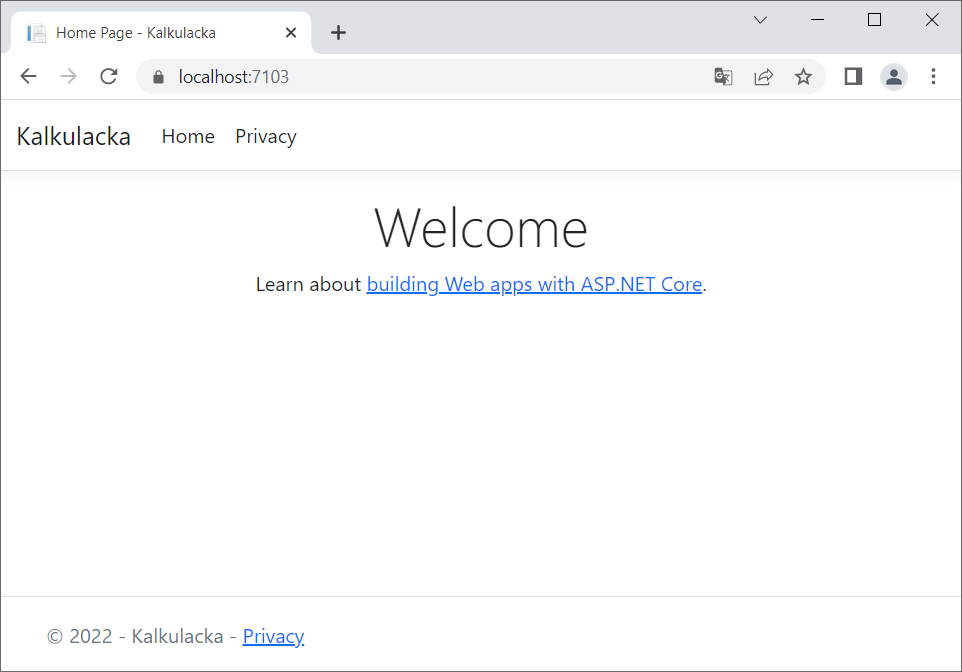Share this page using the share icon
The height and width of the screenshot is (672, 962).
pos(763,77)
